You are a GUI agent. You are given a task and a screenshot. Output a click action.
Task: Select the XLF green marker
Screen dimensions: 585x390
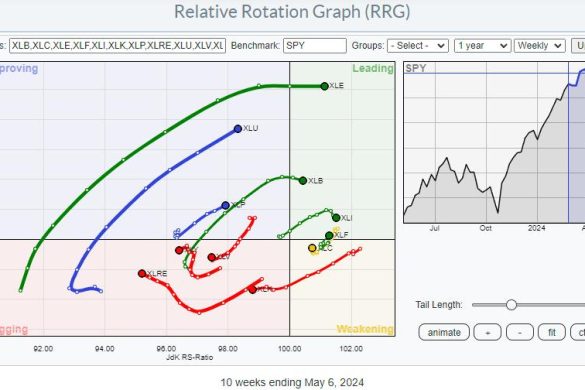click(x=329, y=235)
